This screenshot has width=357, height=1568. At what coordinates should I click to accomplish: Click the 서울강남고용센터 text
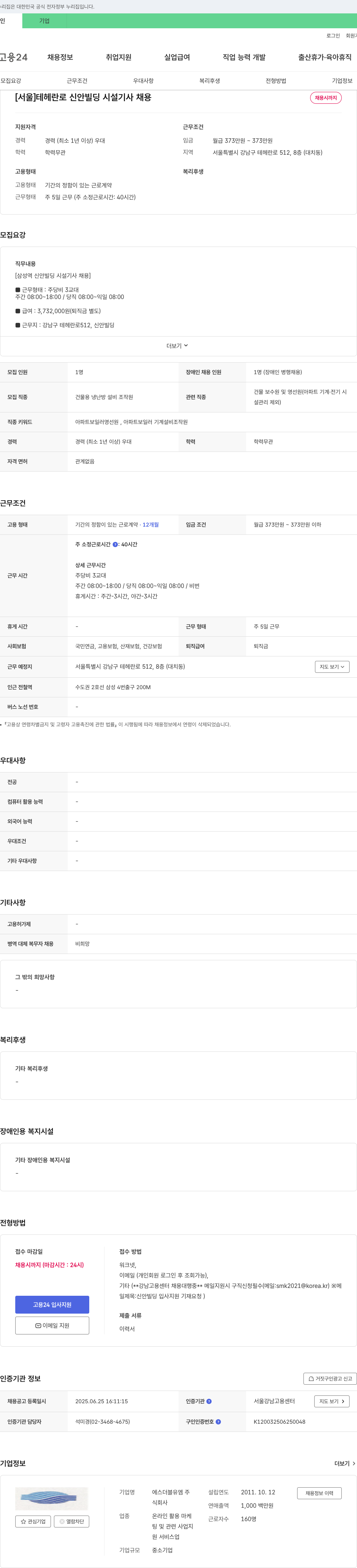pos(274,1402)
